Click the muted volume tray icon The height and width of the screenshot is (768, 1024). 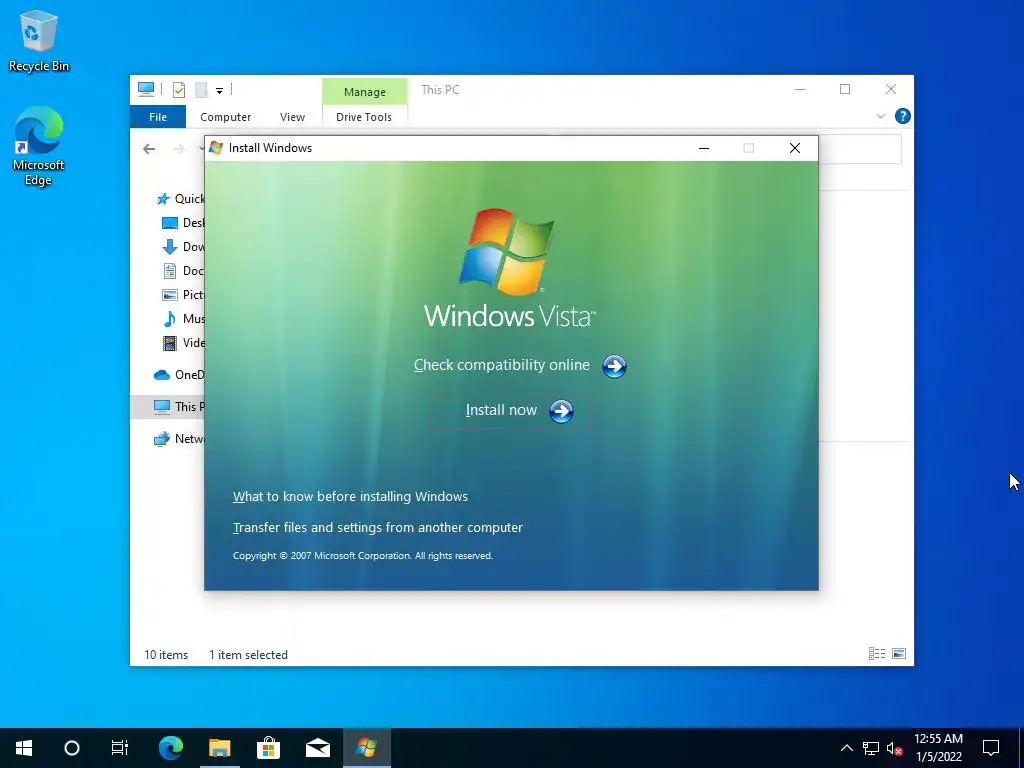click(x=895, y=748)
